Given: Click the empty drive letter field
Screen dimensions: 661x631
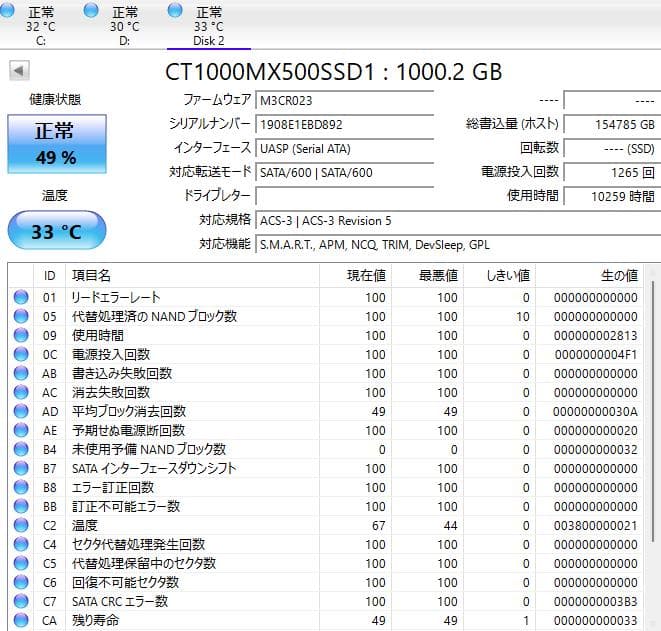Looking at the screenshot, I should coord(344,196).
